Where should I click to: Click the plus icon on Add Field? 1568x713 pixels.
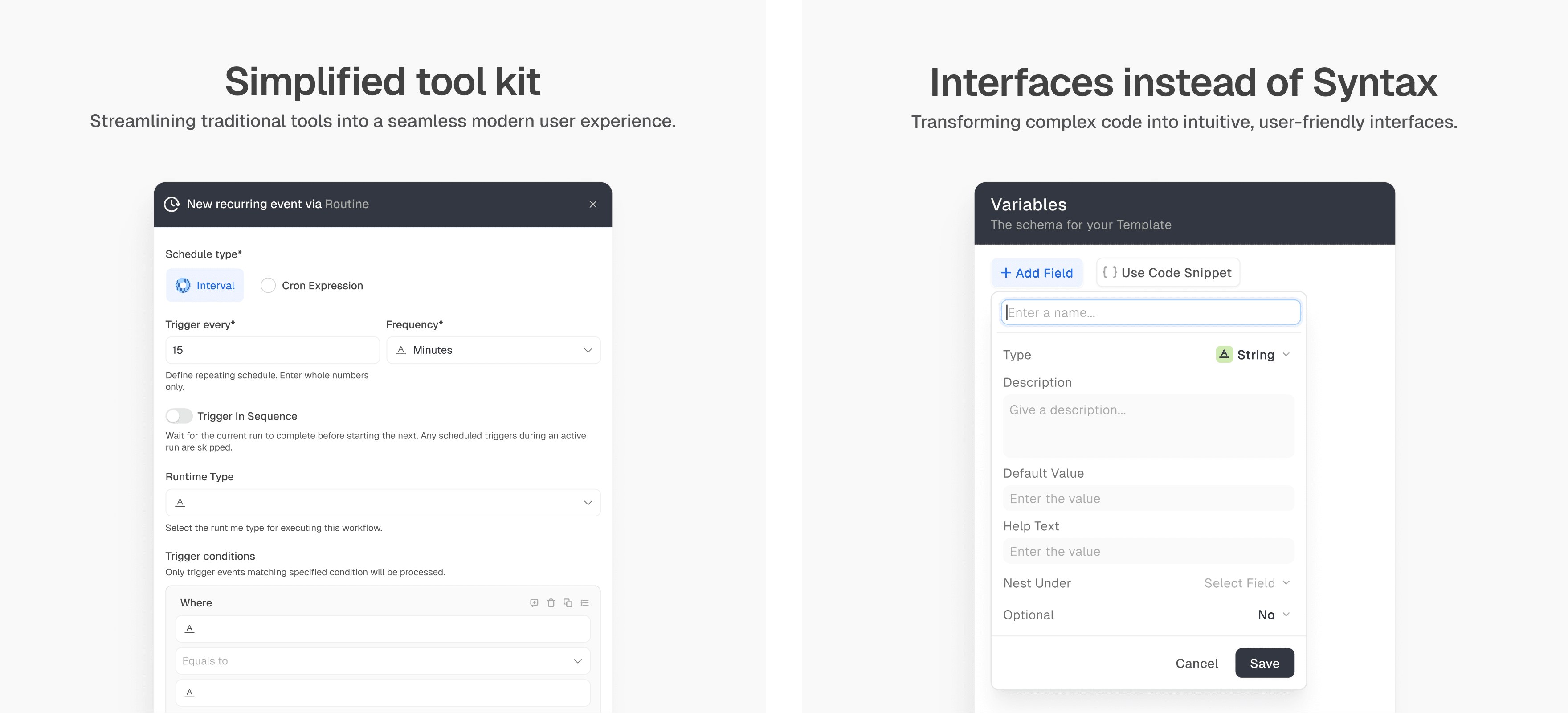click(1006, 273)
